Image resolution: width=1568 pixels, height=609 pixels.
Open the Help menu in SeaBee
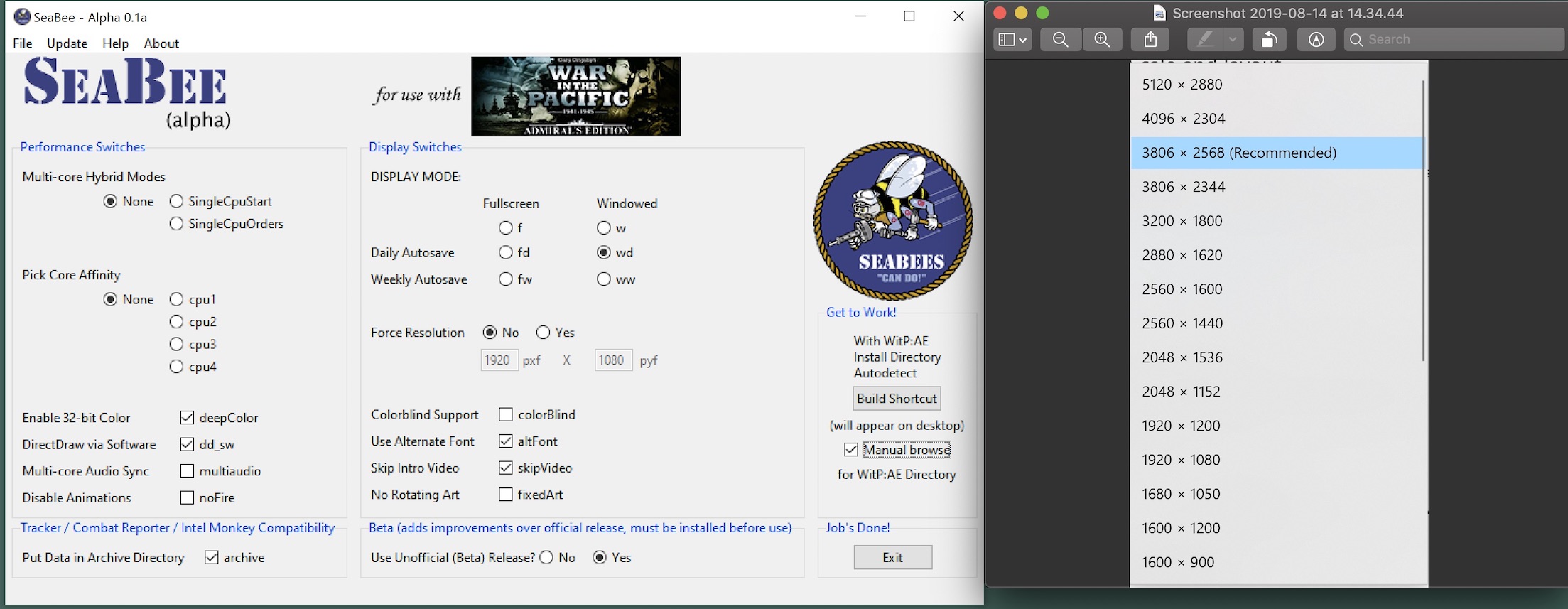click(x=116, y=43)
